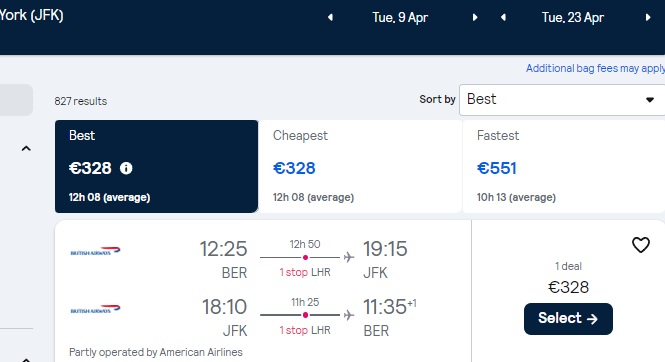665x362 pixels.
Task: Click the British Airways logo on outbound flight
Action: [x=95, y=251]
